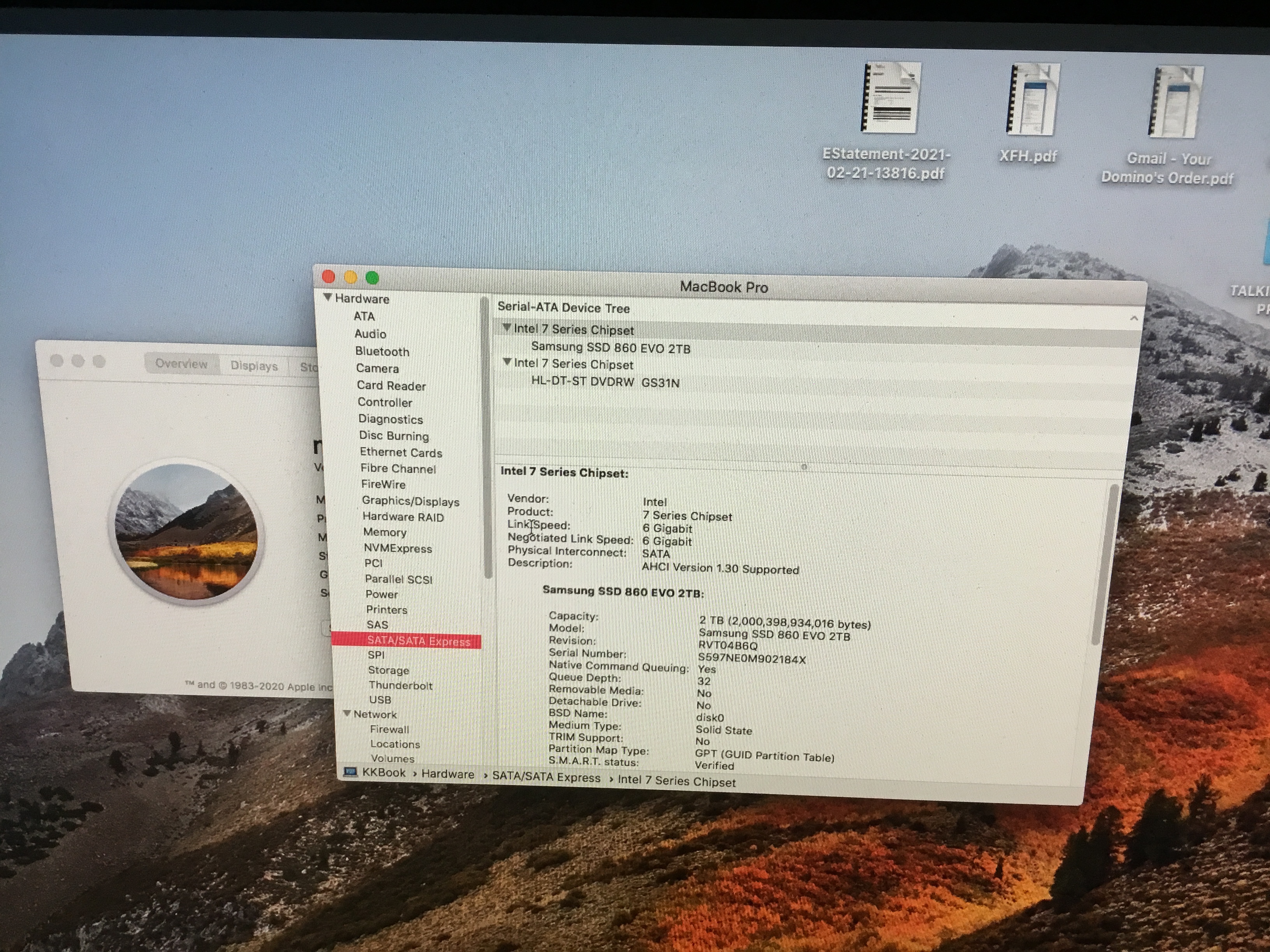Collapse the Network section in sidebar
Image resolution: width=1270 pixels, height=952 pixels.
[x=347, y=713]
